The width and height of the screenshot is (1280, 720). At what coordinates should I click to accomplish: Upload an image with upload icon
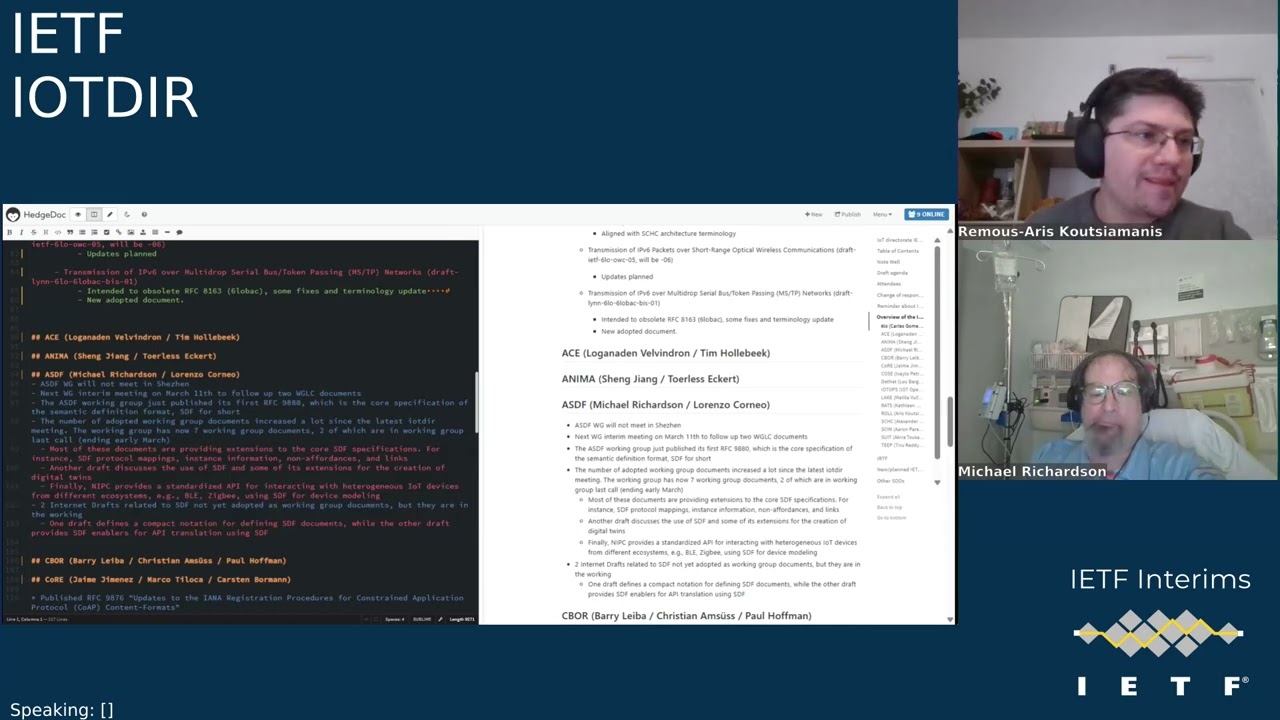(x=143, y=232)
